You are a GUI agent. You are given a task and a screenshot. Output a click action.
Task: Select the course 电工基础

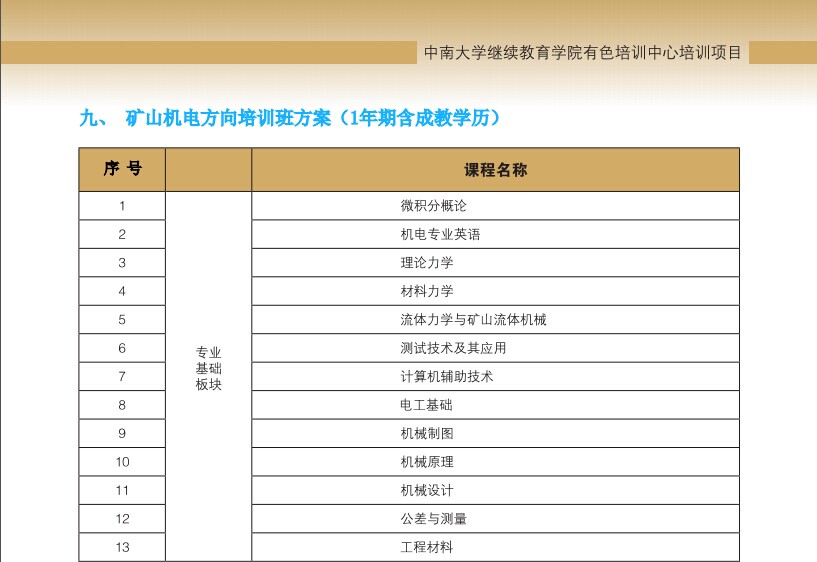(x=426, y=405)
